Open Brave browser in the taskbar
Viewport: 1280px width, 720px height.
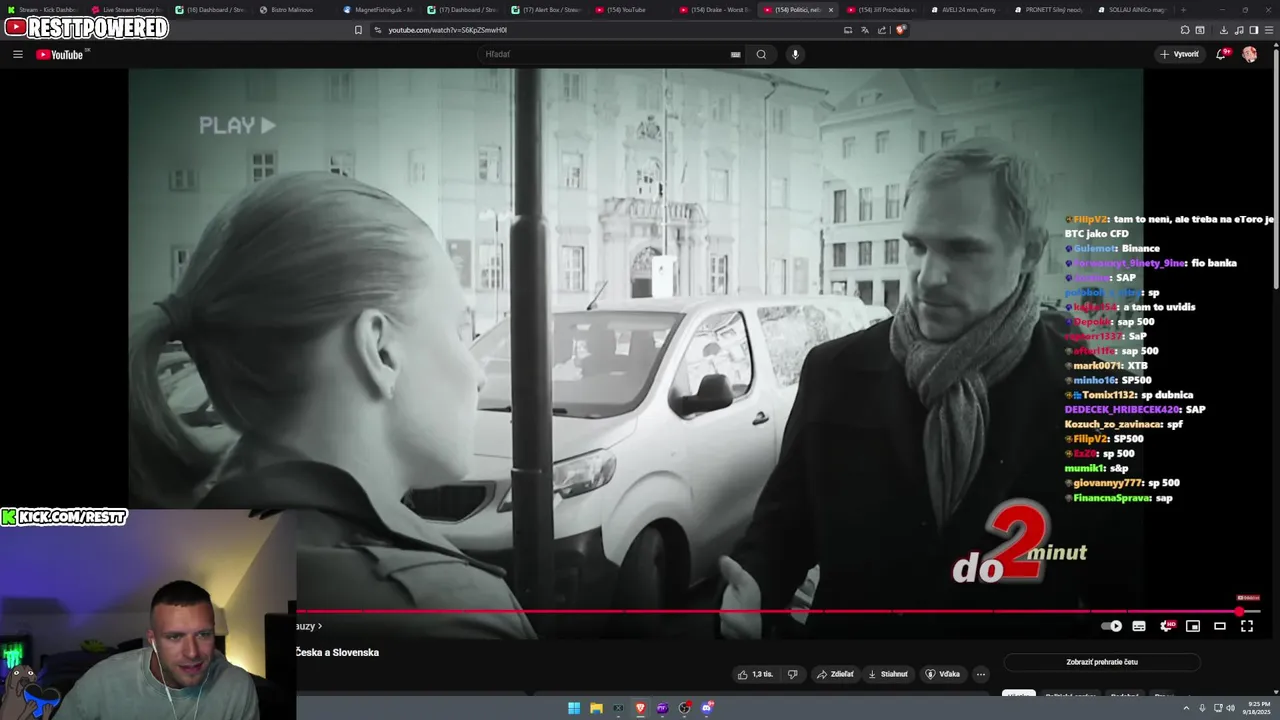pos(641,708)
